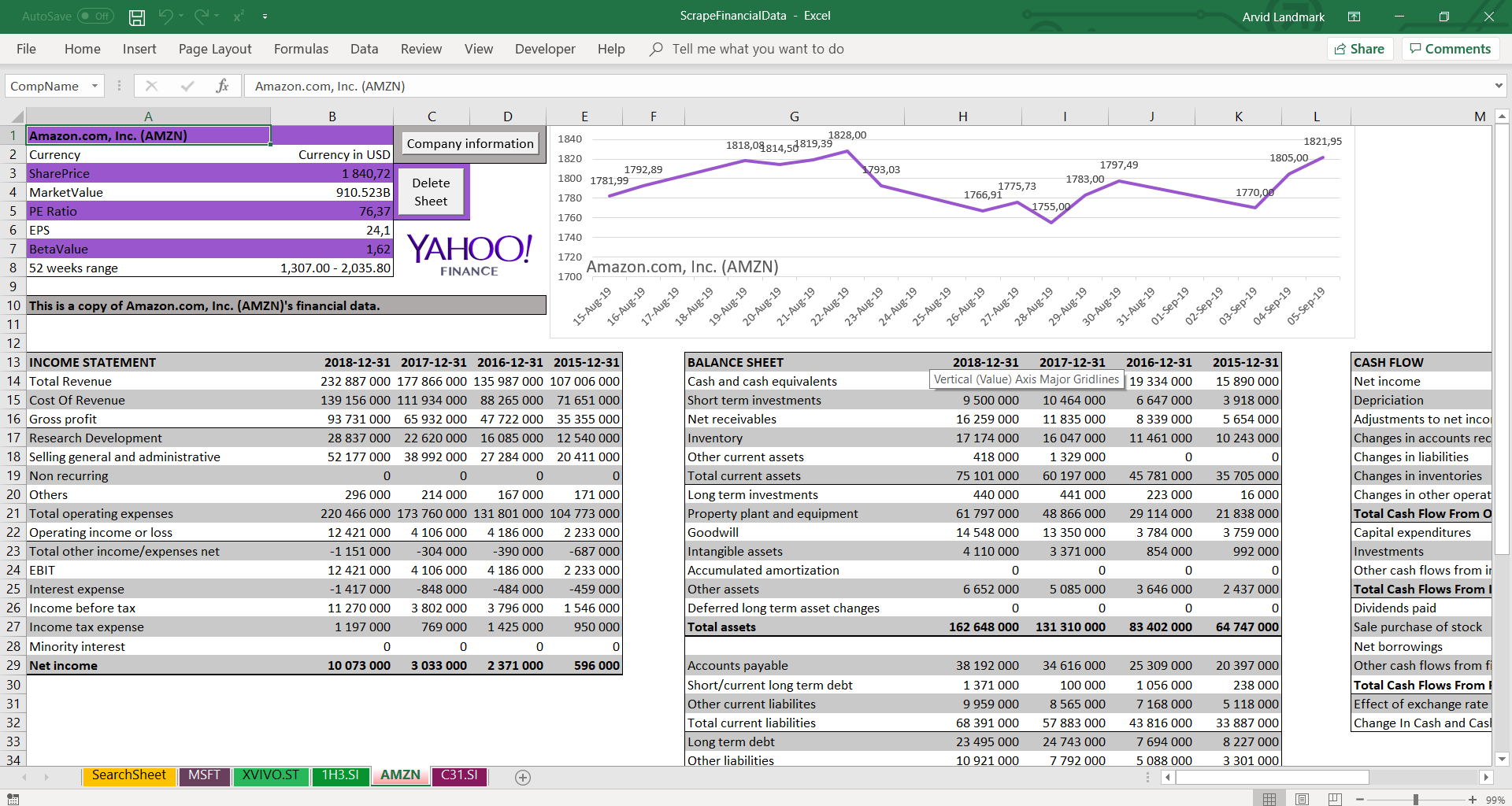
Task: Click the Undo icon
Action: [x=167, y=17]
